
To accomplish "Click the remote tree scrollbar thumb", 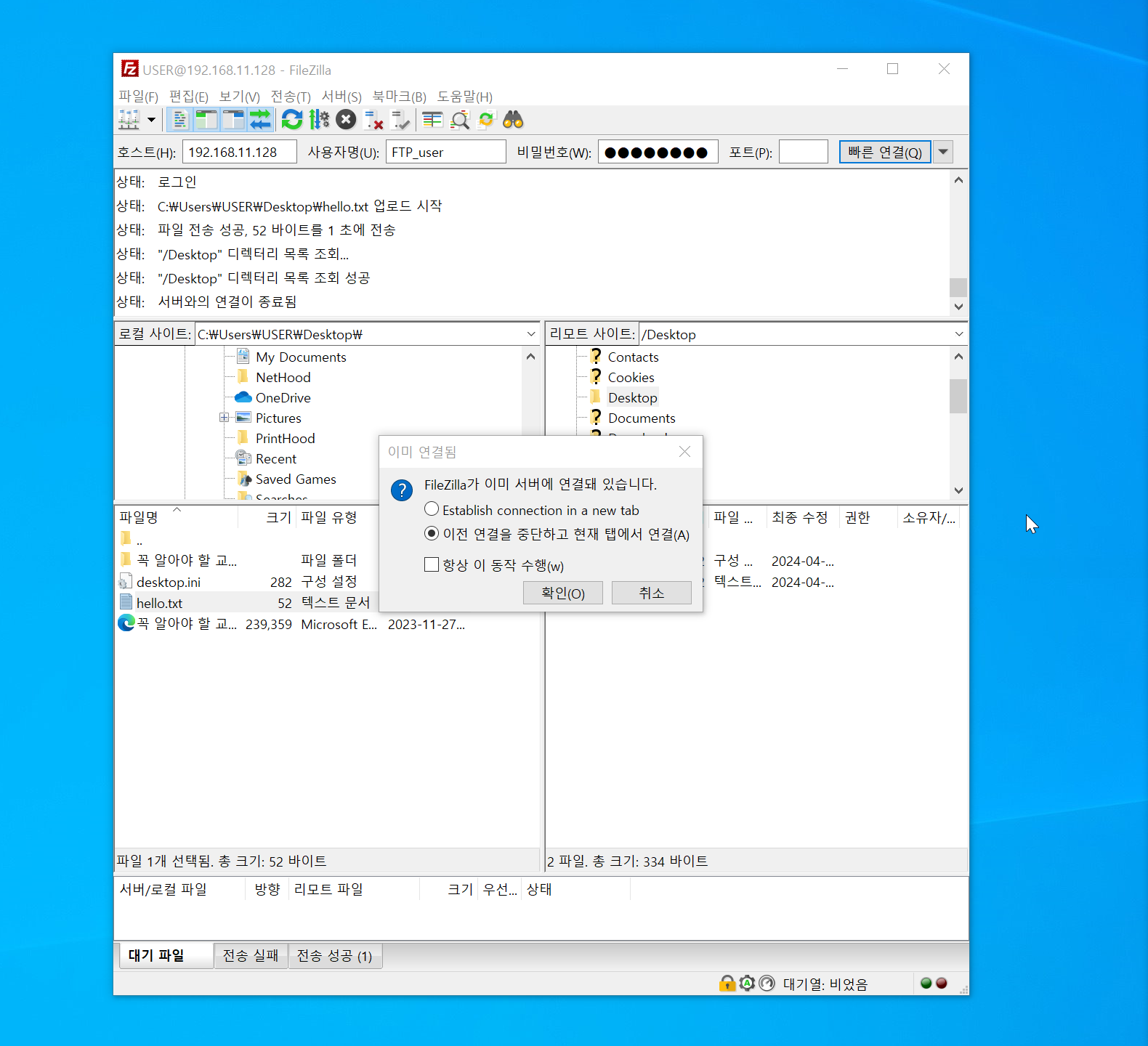I will point(958,396).
